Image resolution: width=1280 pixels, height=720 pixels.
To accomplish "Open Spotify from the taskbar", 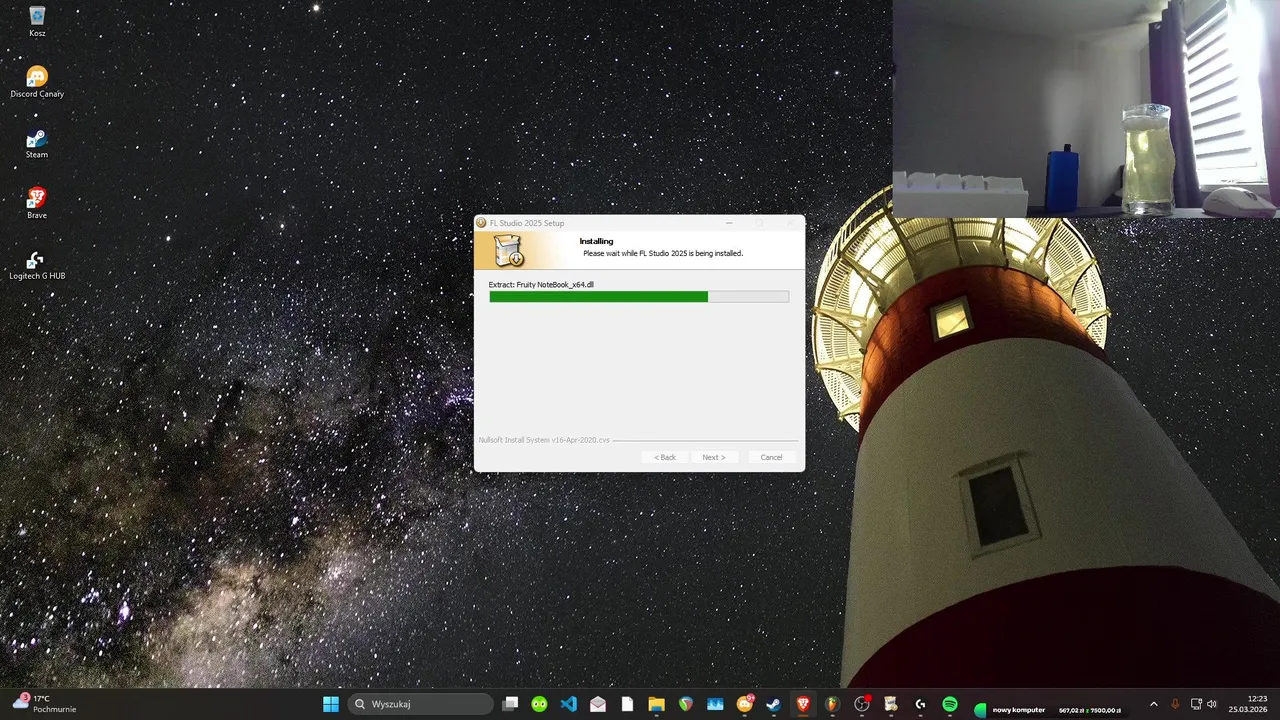I will (950, 704).
